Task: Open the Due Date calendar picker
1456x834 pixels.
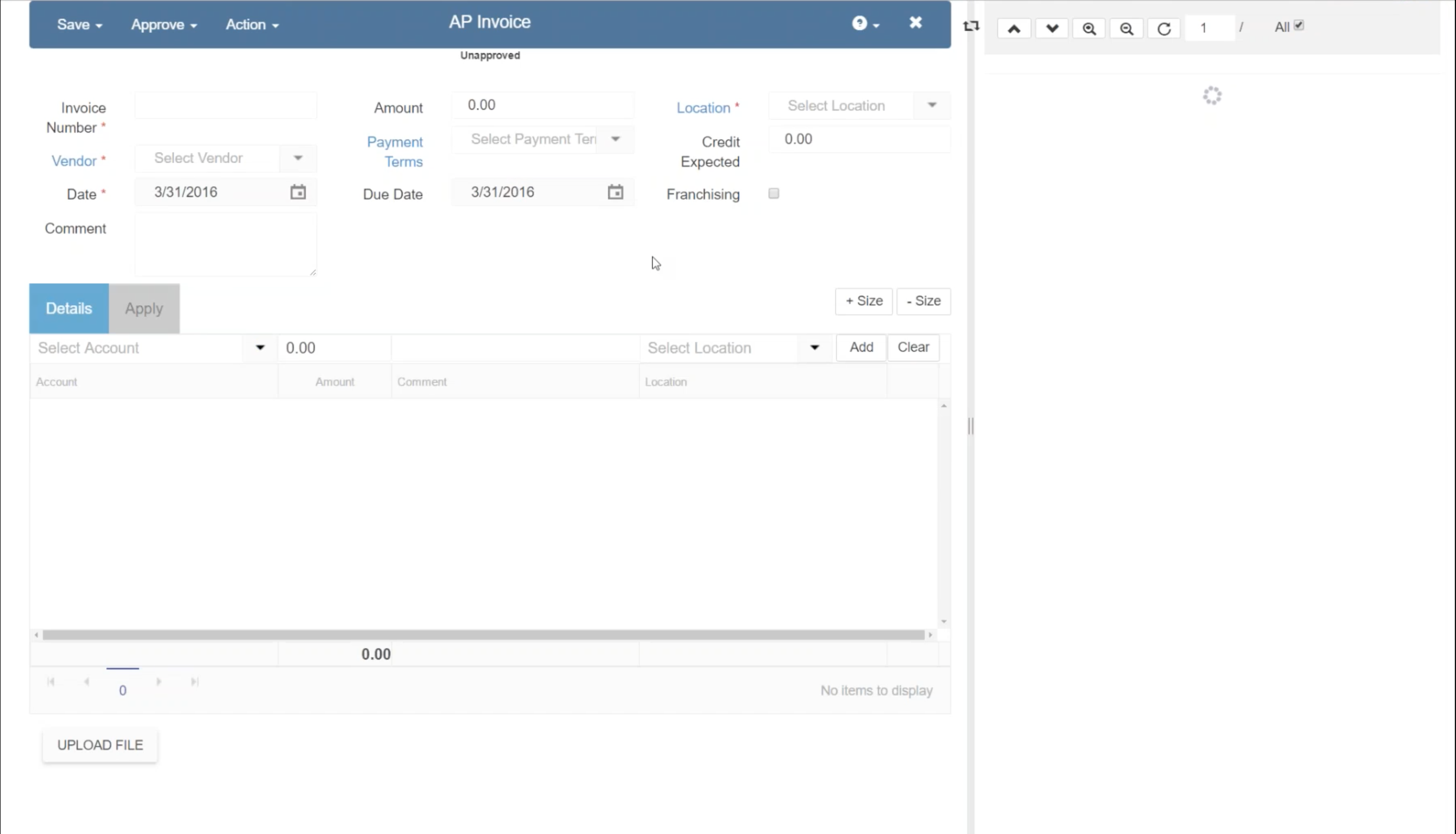Action: pos(615,192)
